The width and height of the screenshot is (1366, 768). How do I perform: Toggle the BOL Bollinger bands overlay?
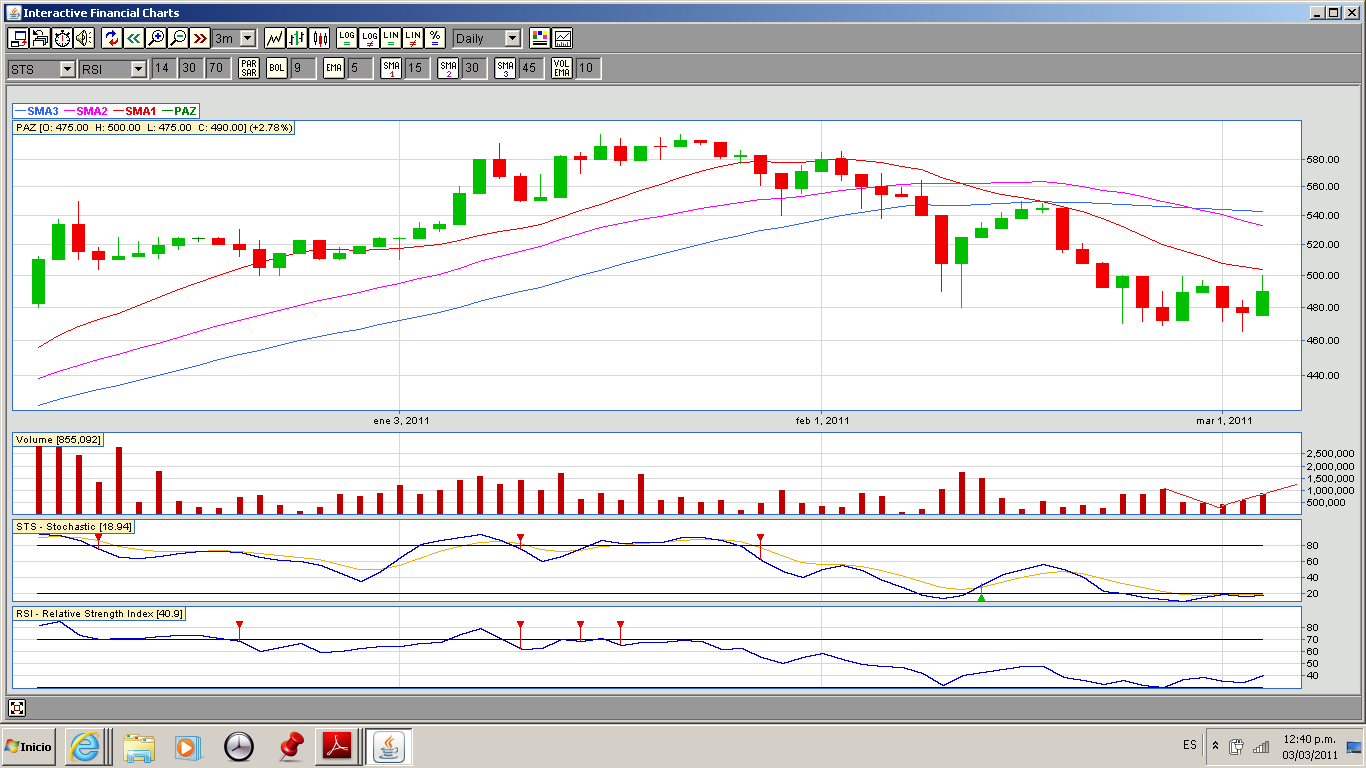click(276, 68)
